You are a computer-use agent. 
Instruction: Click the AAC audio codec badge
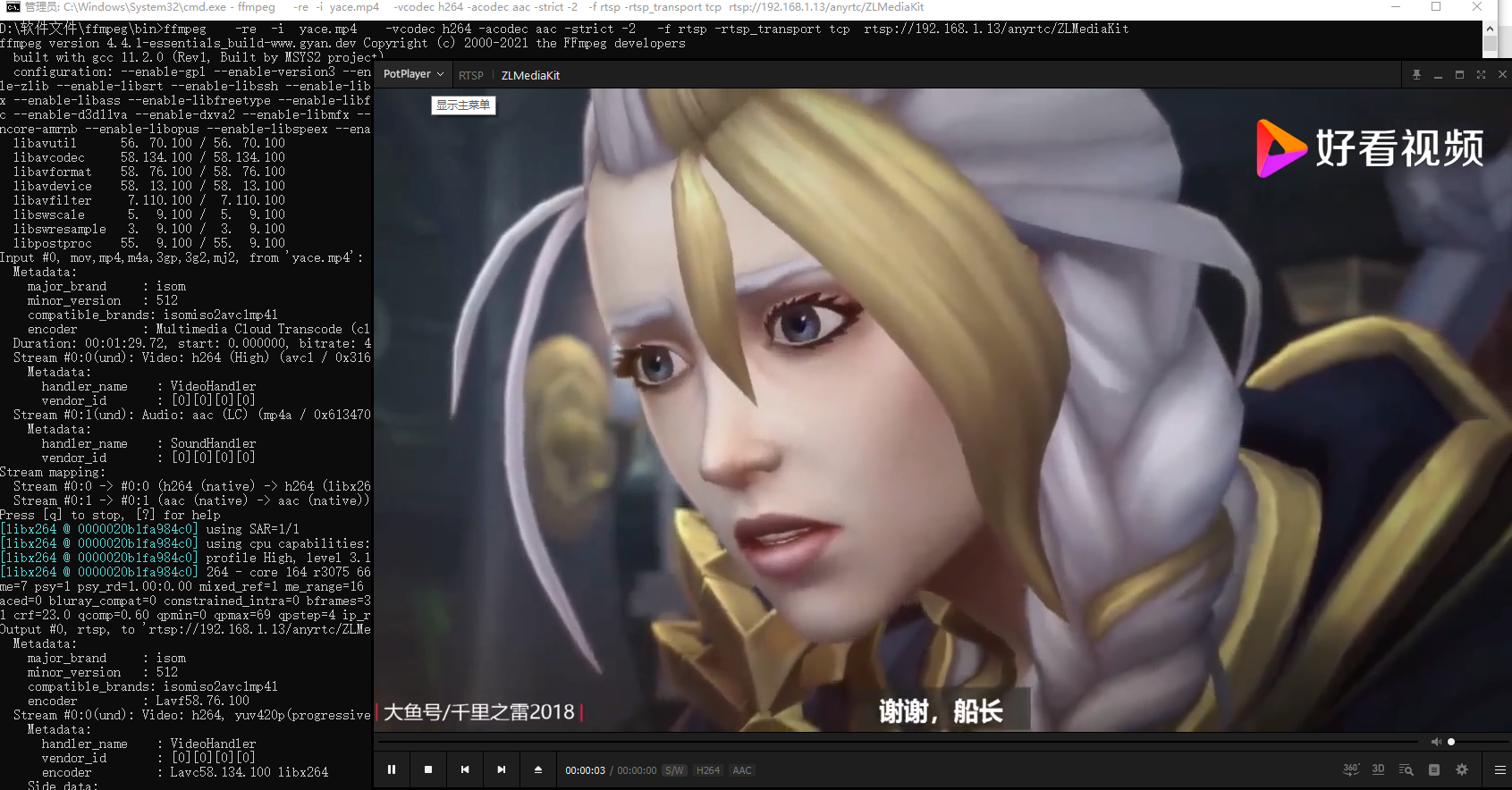pos(742,770)
